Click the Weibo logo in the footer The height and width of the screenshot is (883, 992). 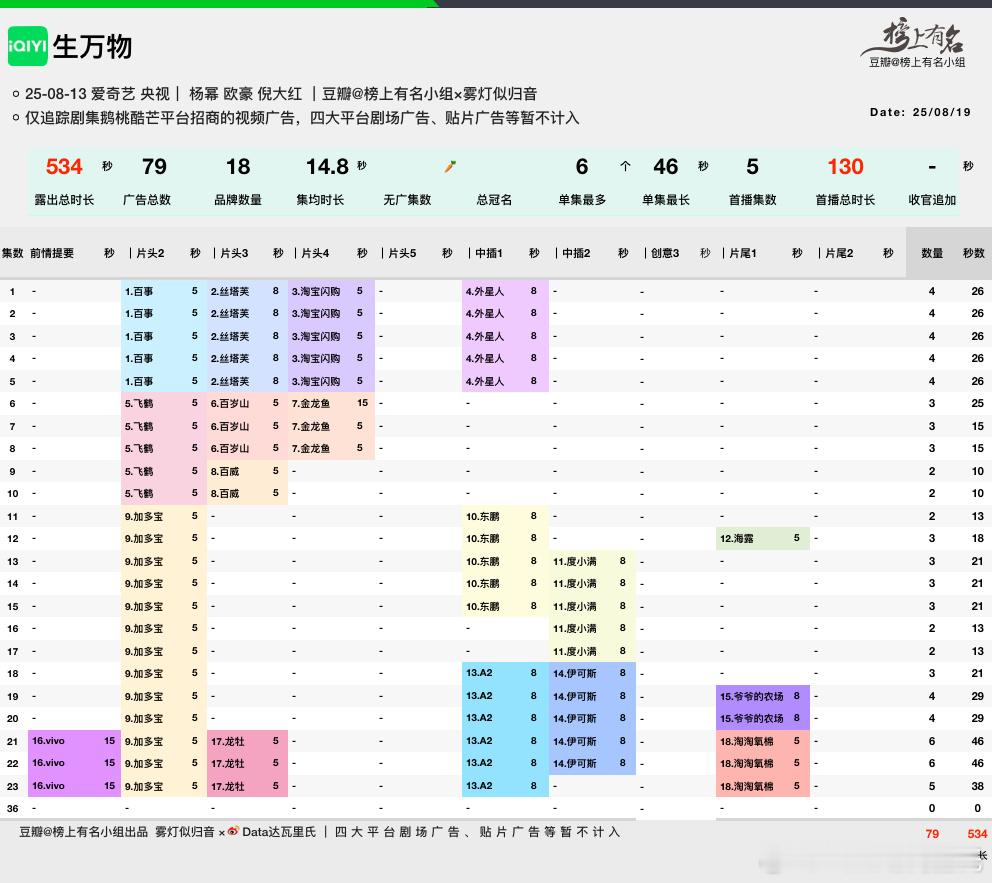coord(233,831)
